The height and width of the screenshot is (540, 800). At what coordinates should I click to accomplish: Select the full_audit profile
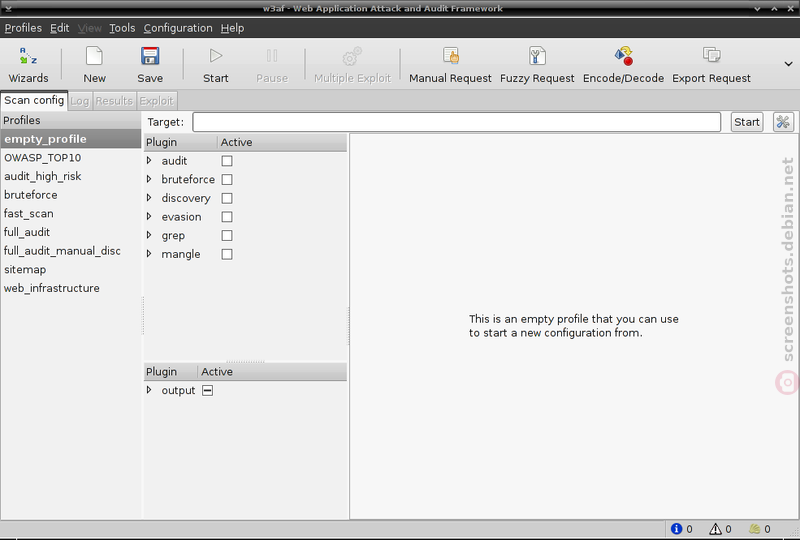tap(70, 232)
